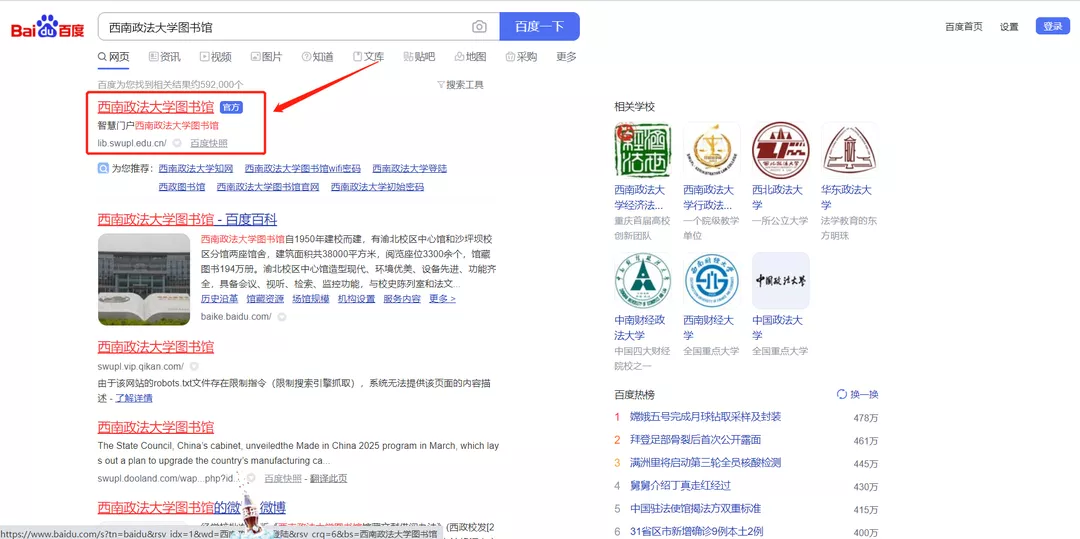The width and height of the screenshot is (1080, 539).
Task: Open suggestion 西政图书馆
Action: click(182, 187)
